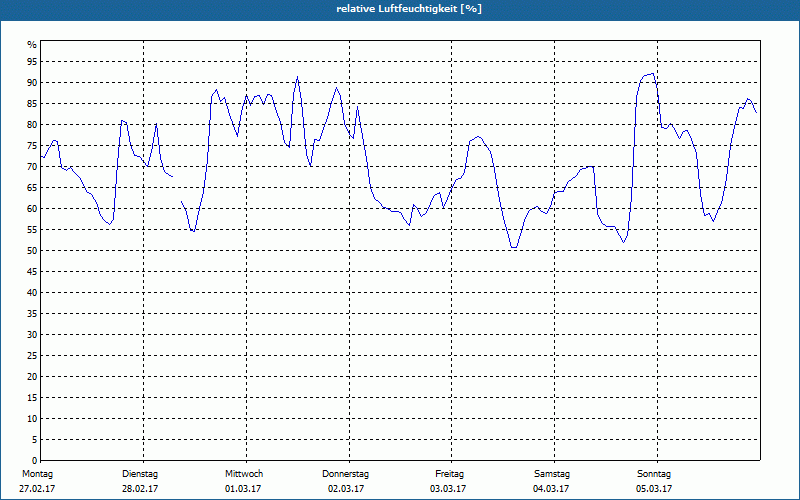Click the y-axis value 65
Viewport: 800px width, 500px height.
click(x=32, y=188)
